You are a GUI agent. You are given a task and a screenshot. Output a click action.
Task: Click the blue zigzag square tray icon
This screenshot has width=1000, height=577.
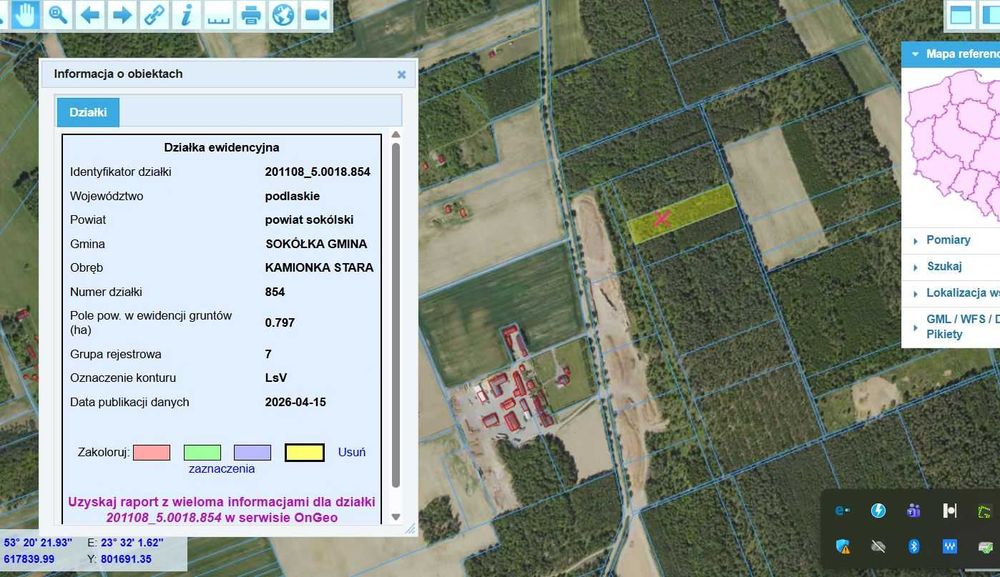point(950,546)
